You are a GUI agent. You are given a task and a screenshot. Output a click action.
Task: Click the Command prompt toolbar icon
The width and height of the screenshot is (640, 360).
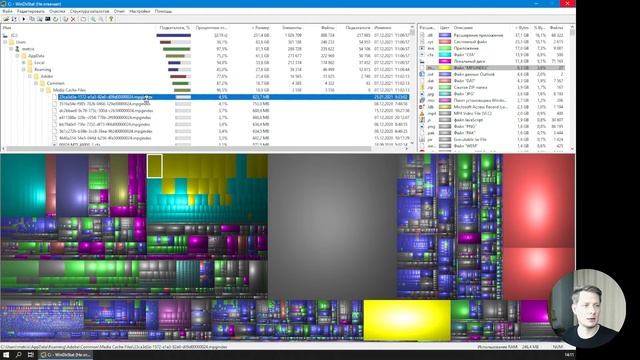pos(48,19)
